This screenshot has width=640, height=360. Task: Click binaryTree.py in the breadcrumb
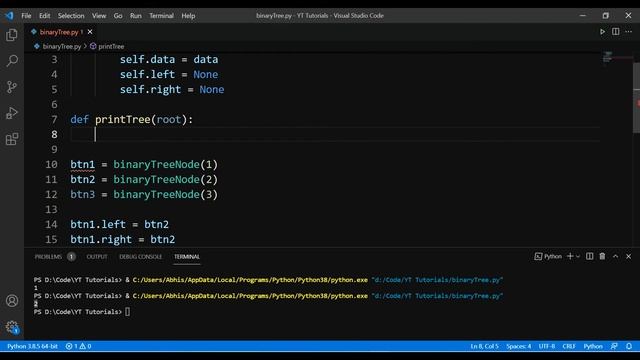(62, 47)
